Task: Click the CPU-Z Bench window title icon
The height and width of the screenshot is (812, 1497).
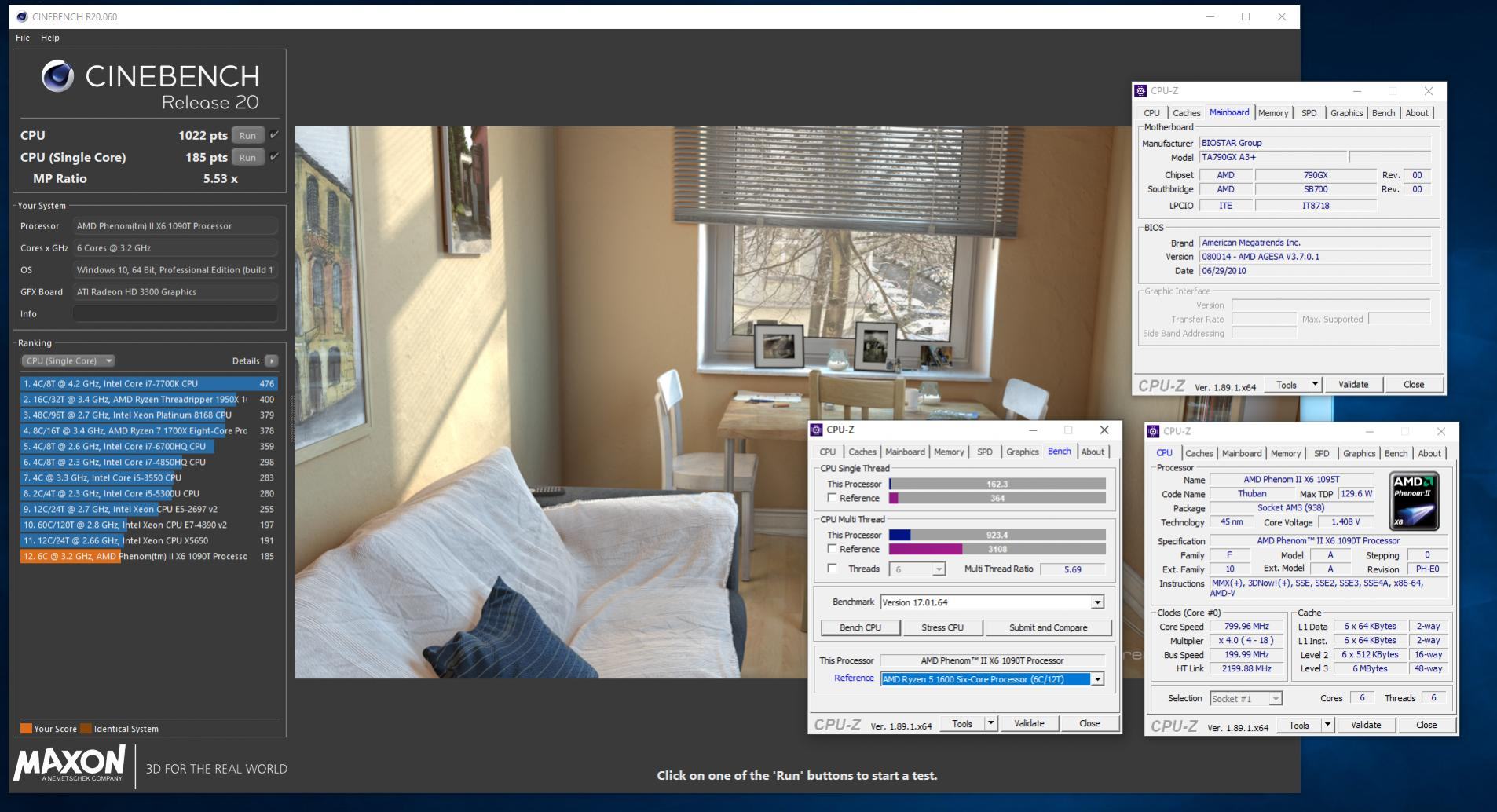Action: click(817, 430)
